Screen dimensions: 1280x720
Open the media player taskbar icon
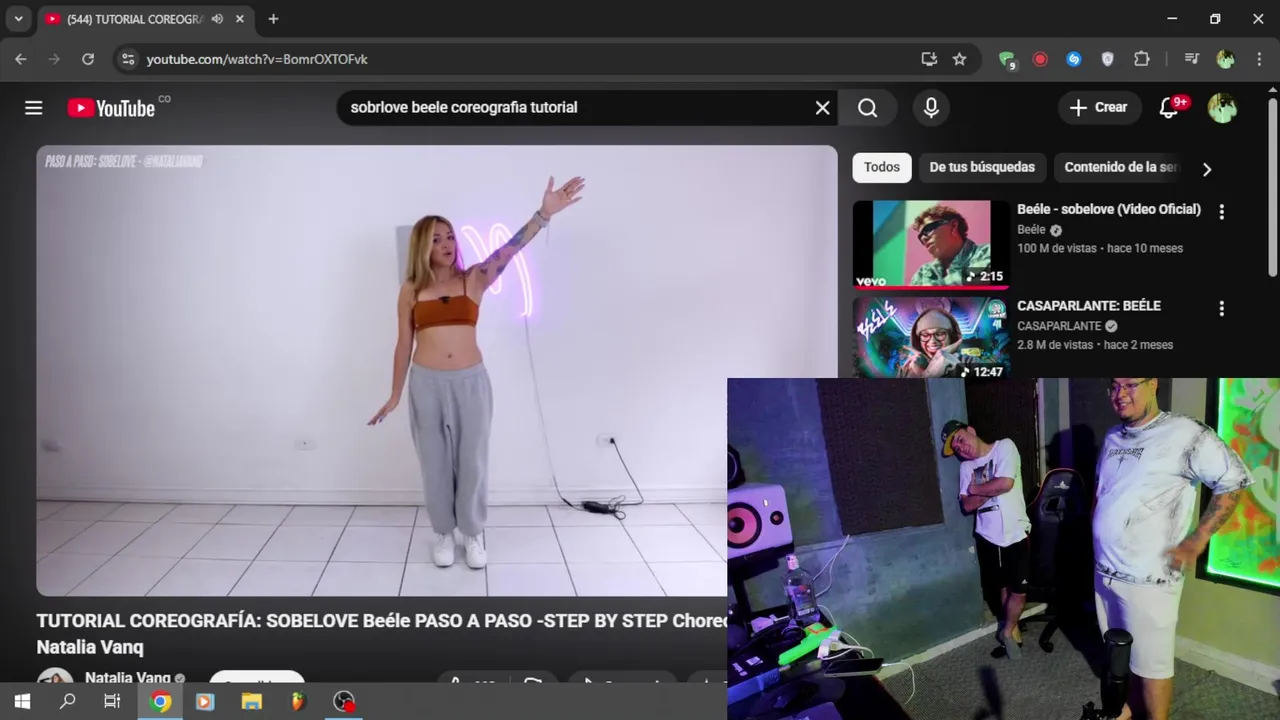pyautogui.click(x=205, y=702)
